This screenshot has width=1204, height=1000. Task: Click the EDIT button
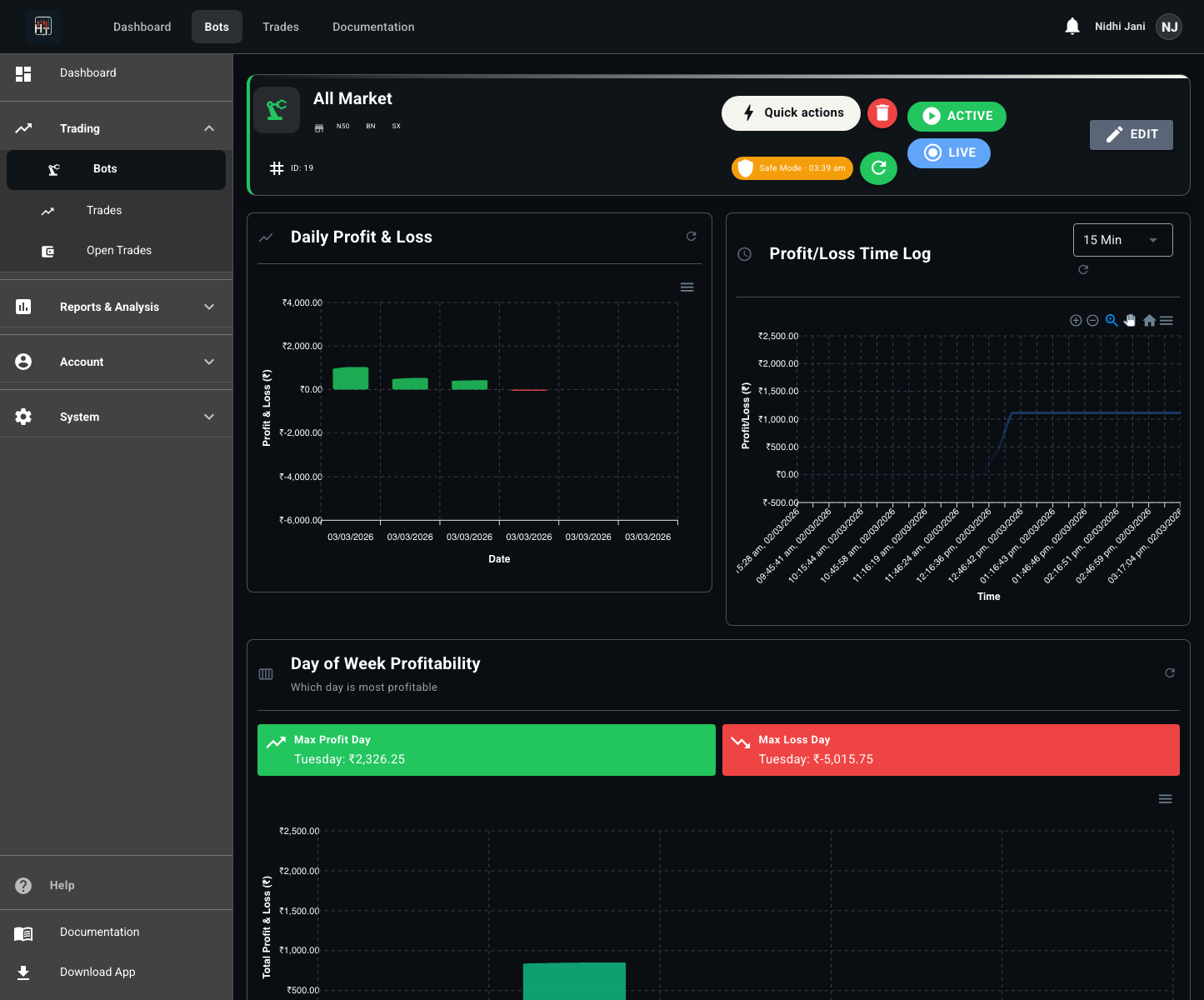click(x=1131, y=134)
